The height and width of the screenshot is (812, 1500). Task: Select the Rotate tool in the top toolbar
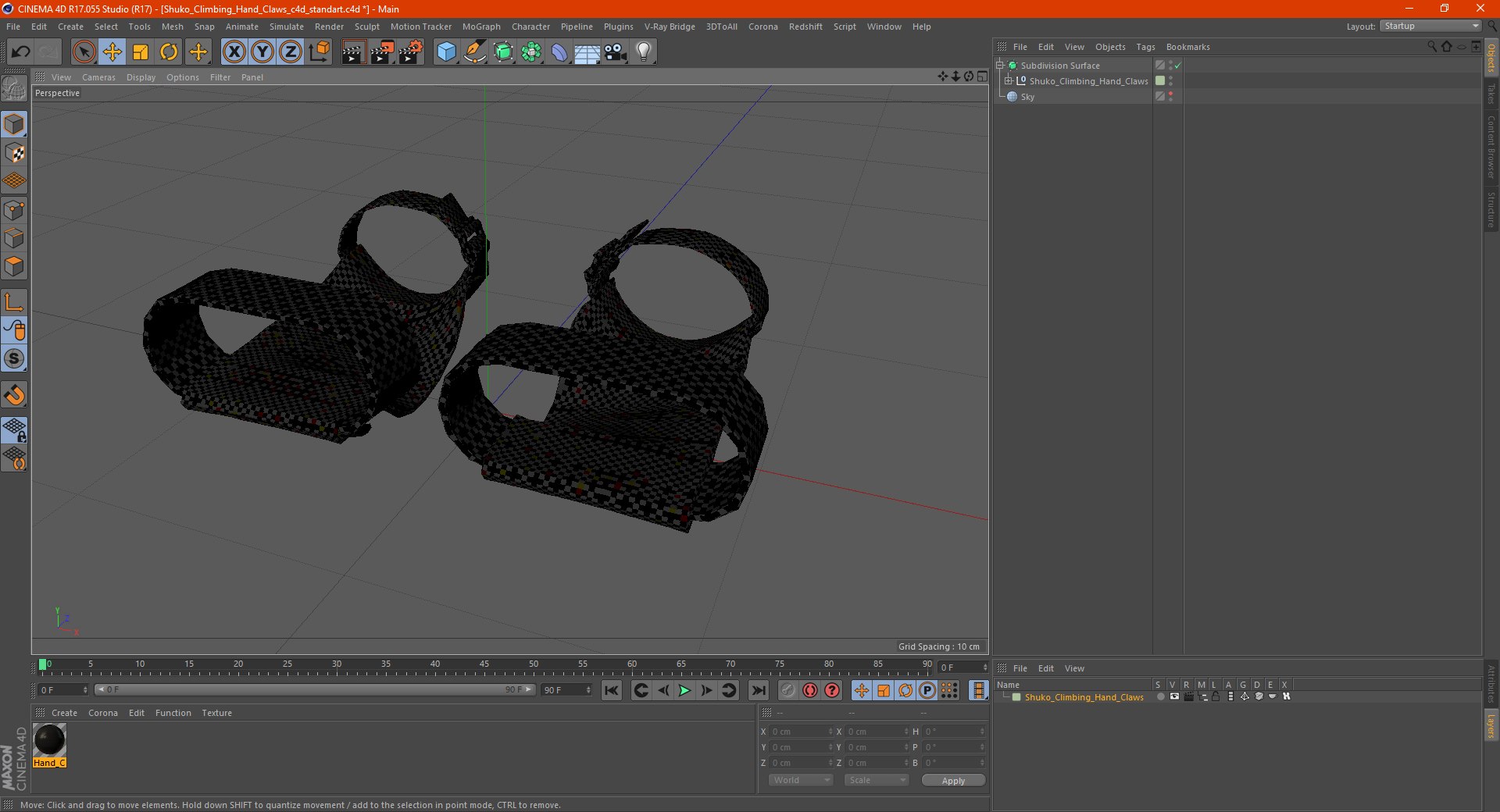coord(169,52)
